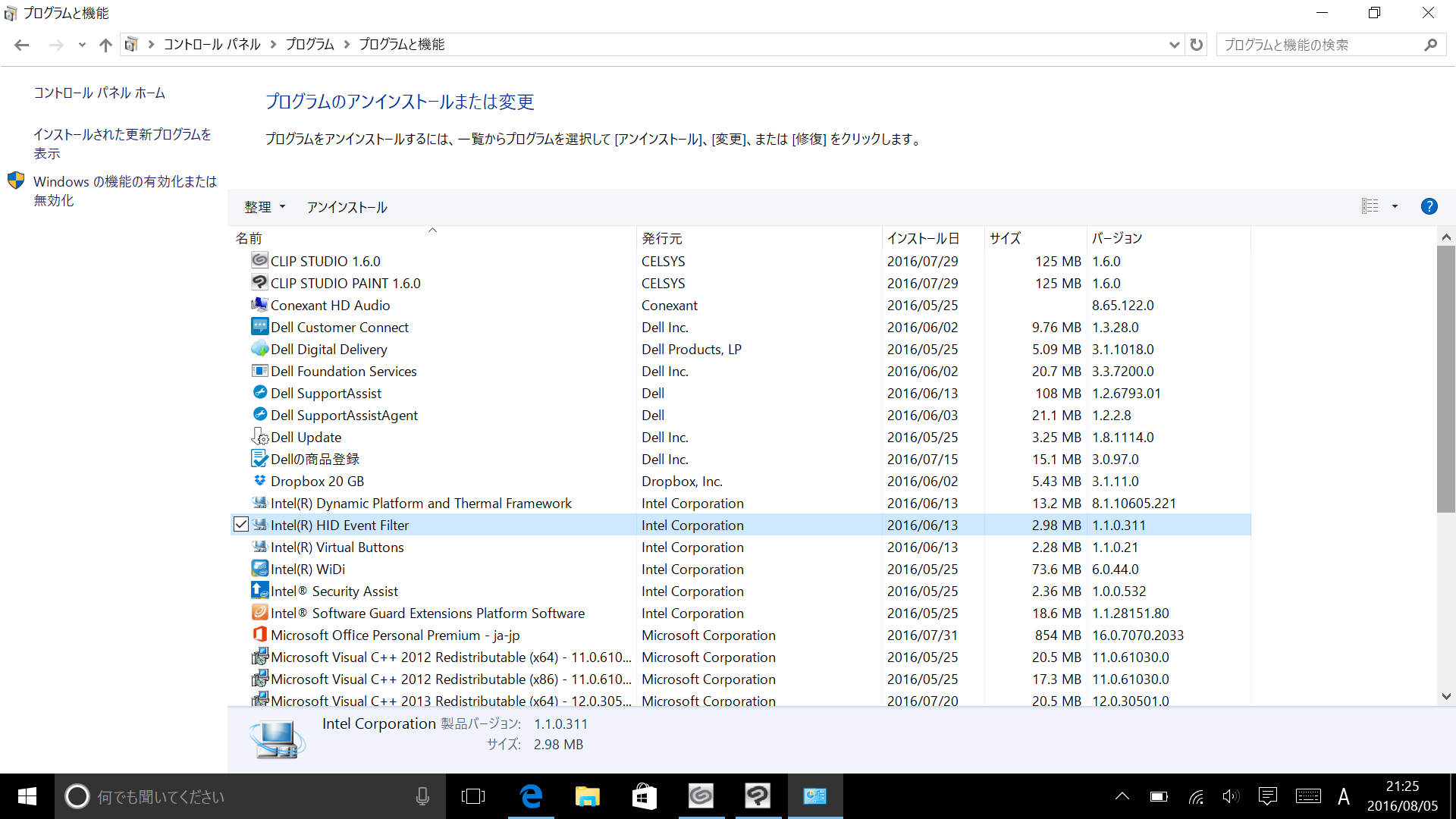Expand the address bar history dropdown
The image size is (1456, 819).
tap(1174, 45)
